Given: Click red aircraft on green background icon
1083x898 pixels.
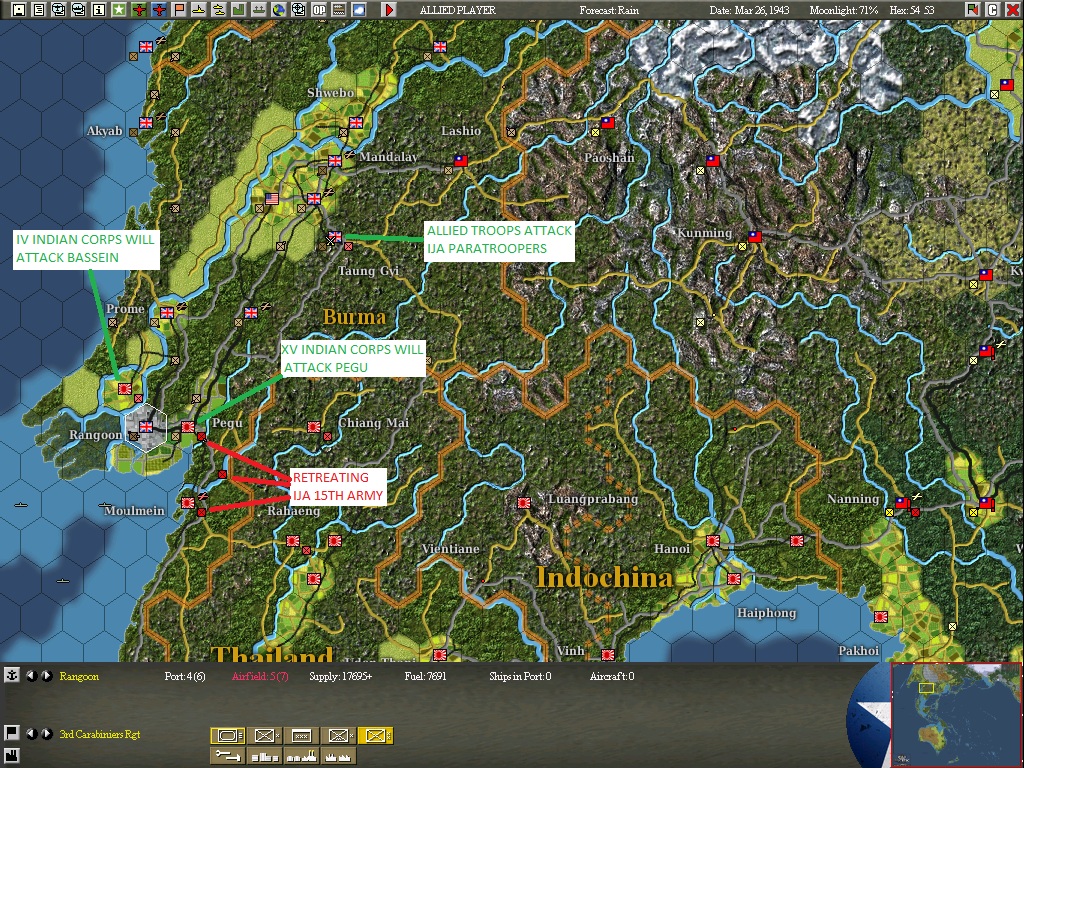Looking at the screenshot, I should pos(140,10).
